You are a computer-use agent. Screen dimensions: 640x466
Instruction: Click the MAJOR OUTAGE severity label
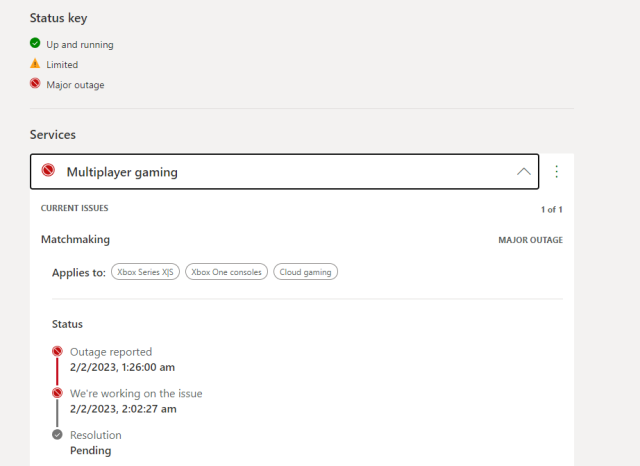[x=530, y=241]
